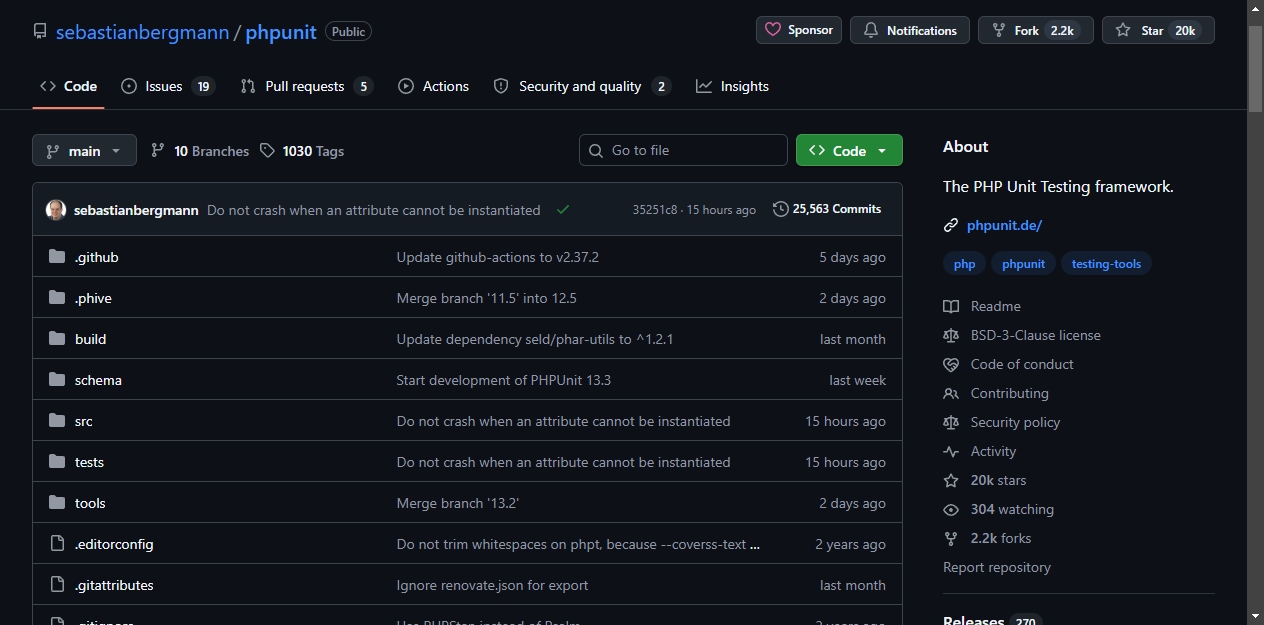This screenshot has height=625, width=1264.
Task: Open the sebastianbergmann owner link
Action: pos(142,32)
